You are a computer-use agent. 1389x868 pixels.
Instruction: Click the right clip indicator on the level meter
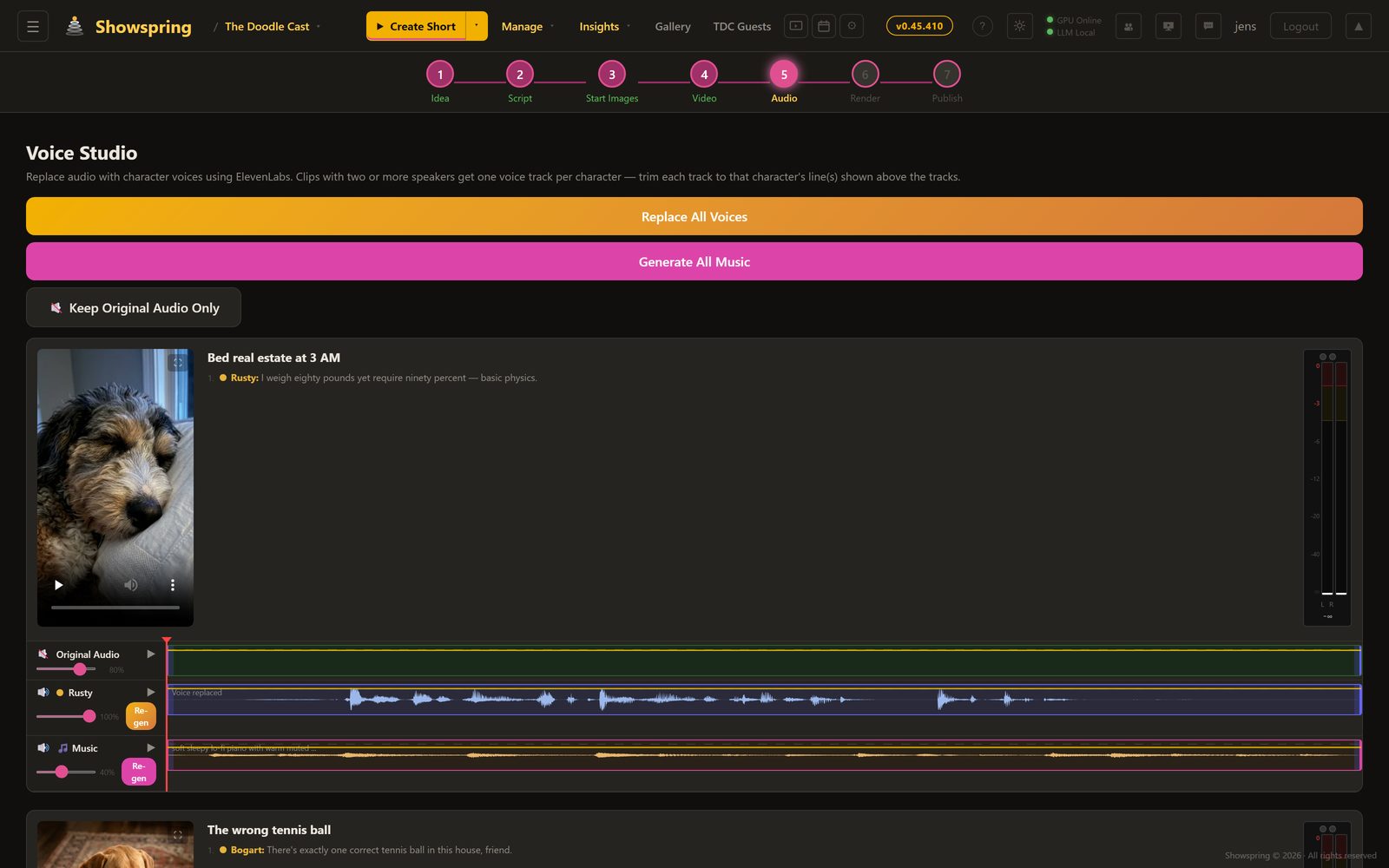pyautogui.click(x=1333, y=357)
